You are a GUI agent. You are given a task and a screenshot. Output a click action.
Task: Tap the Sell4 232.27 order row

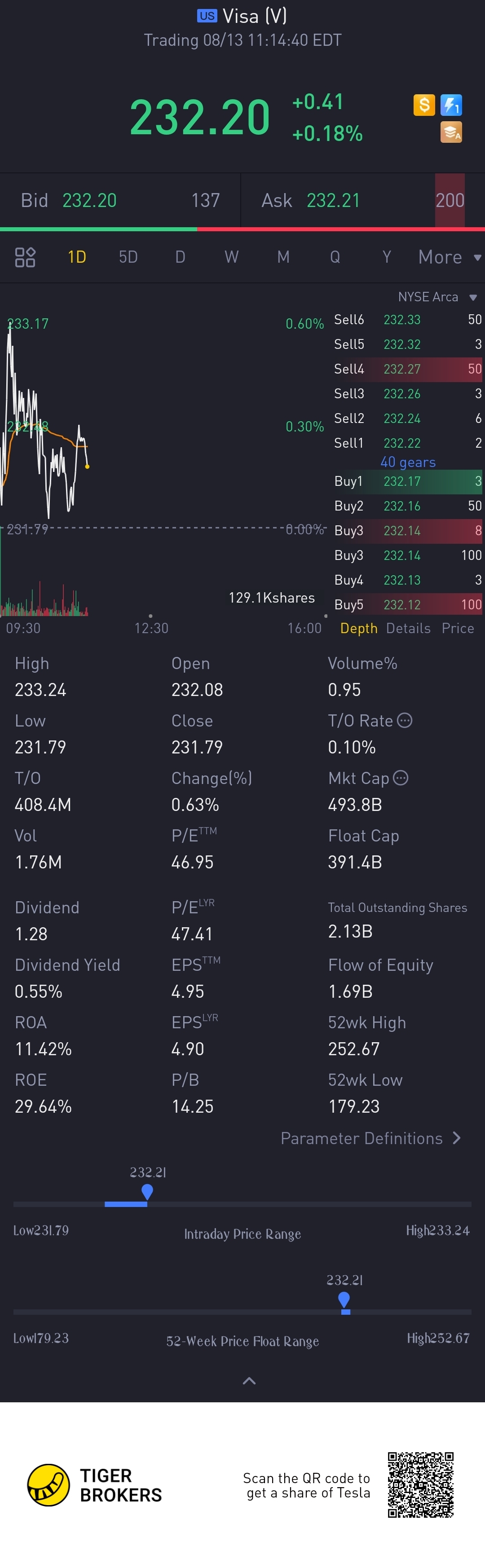click(x=407, y=369)
